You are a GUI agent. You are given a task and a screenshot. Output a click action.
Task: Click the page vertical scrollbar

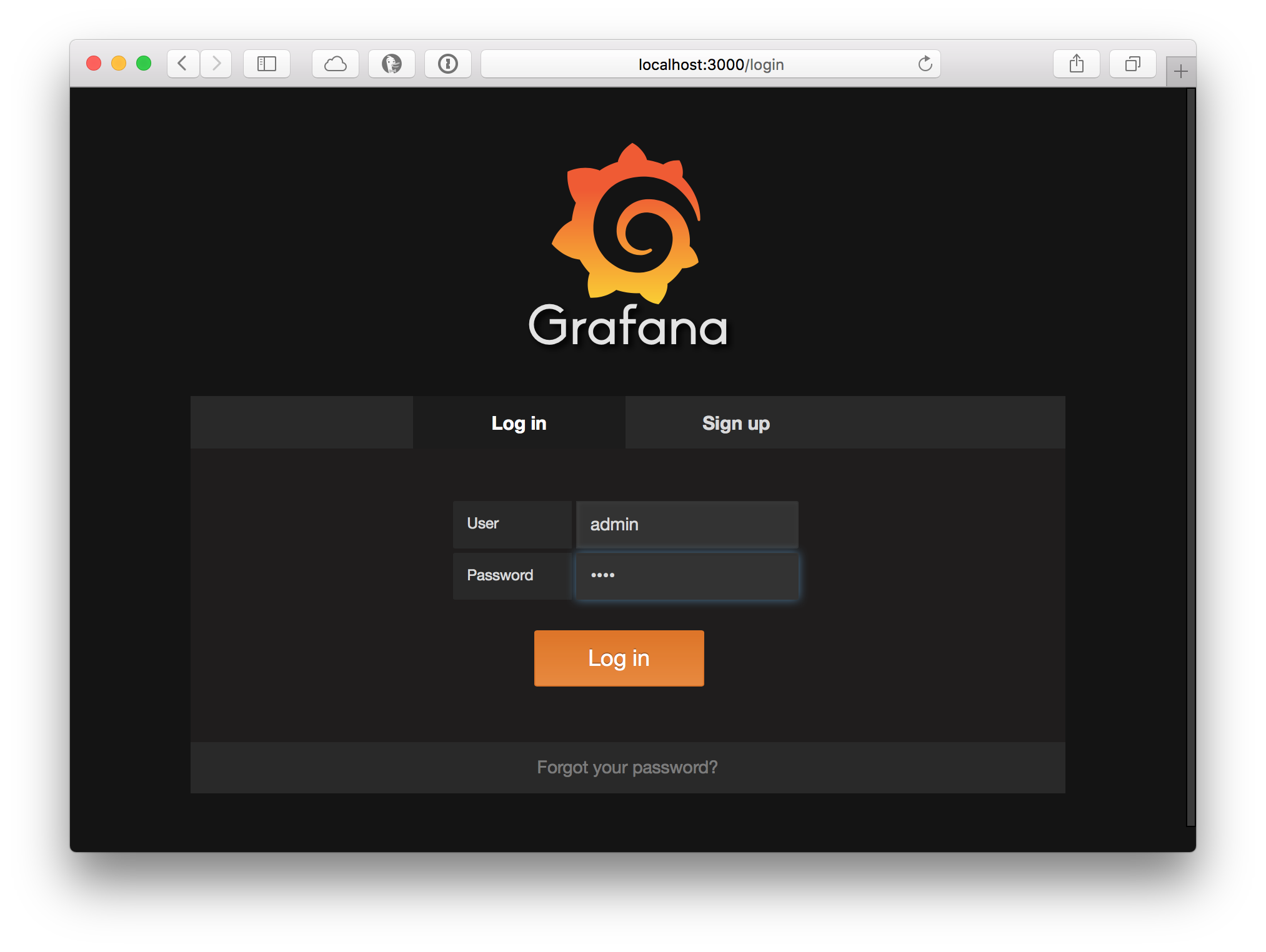(x=1190, y=456)
